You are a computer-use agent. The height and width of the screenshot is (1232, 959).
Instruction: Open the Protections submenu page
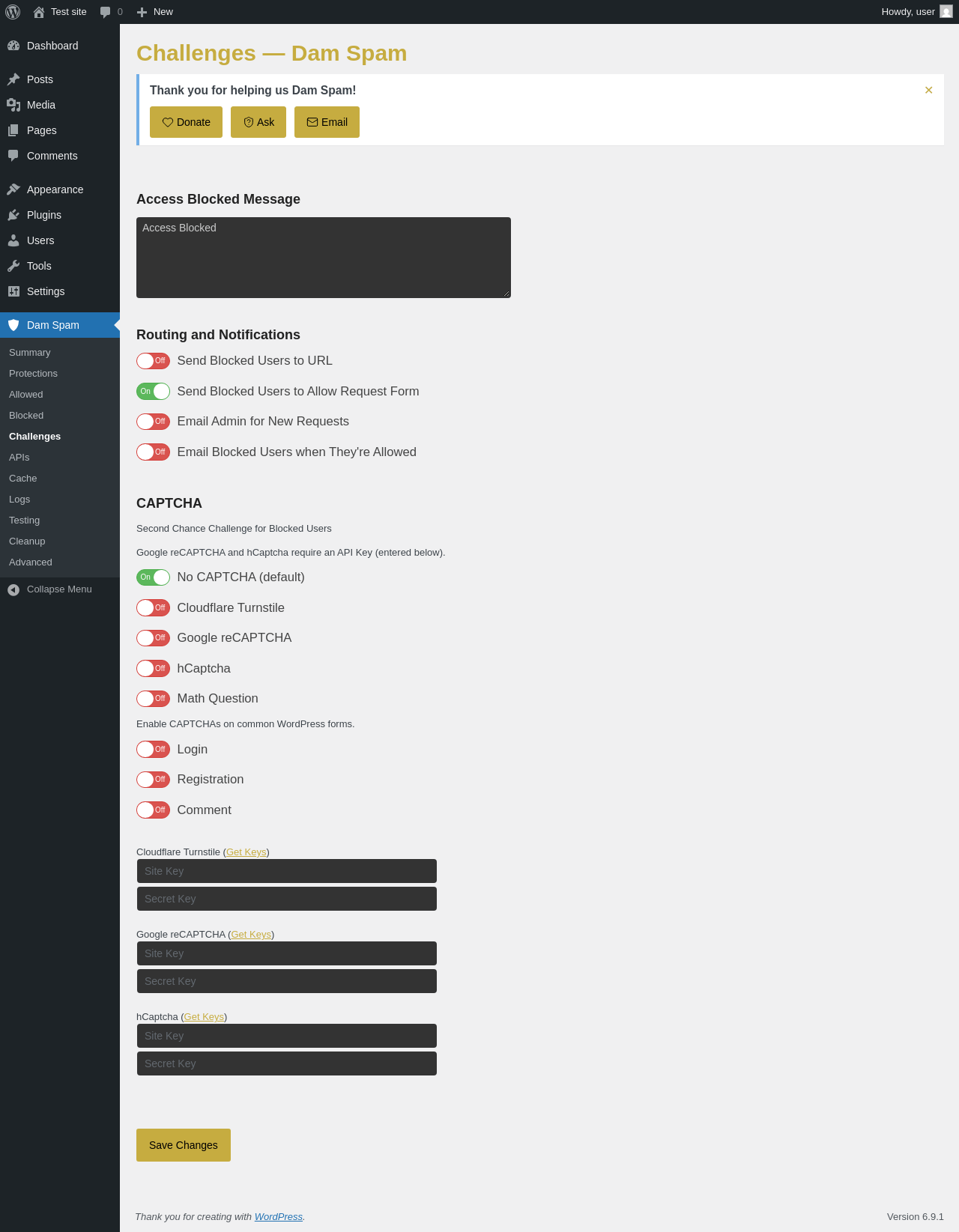pos(33,374)
